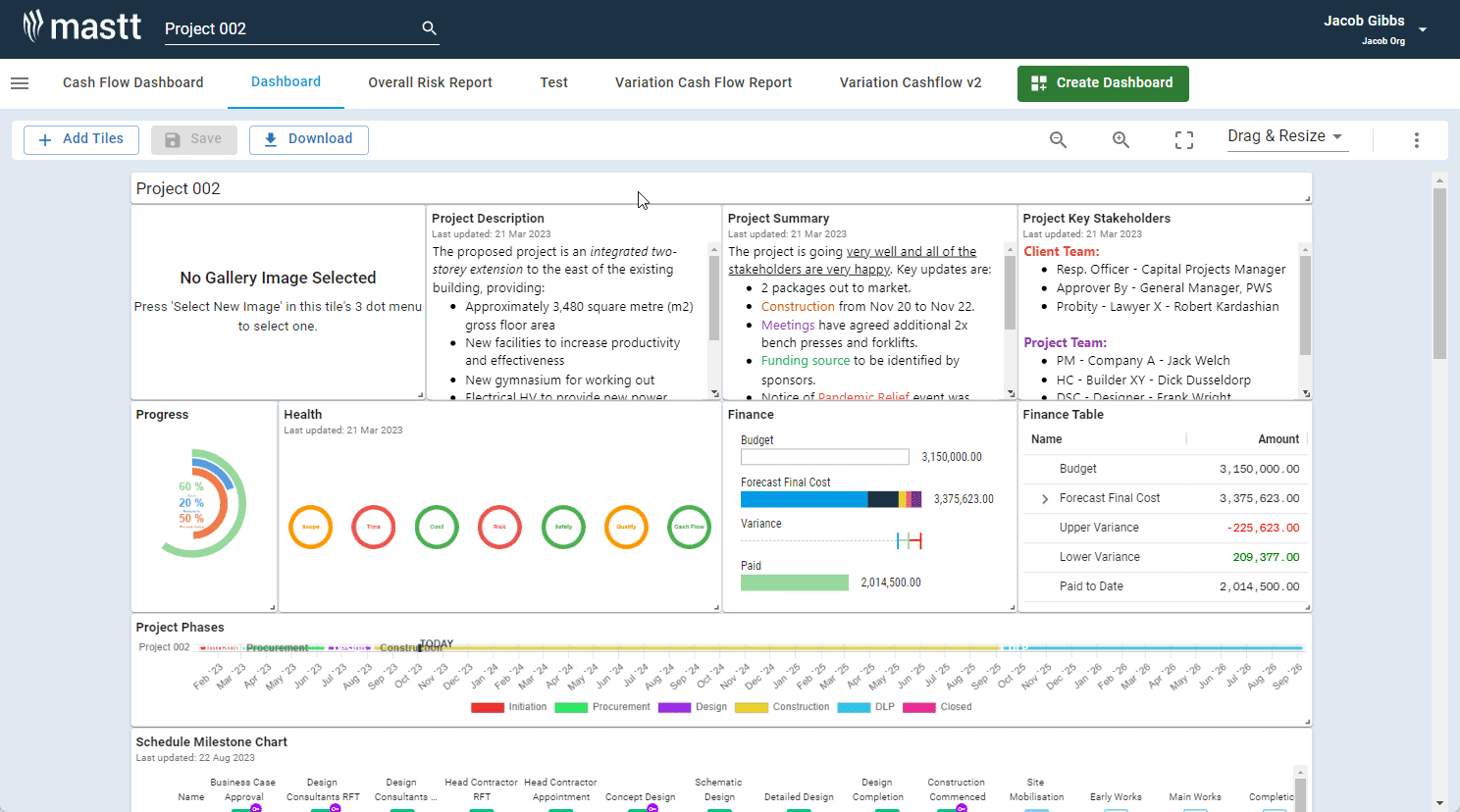Zoom out the dashboard view
Image resolution: width=1460 pixels, height=812 pixels.
1058,140
